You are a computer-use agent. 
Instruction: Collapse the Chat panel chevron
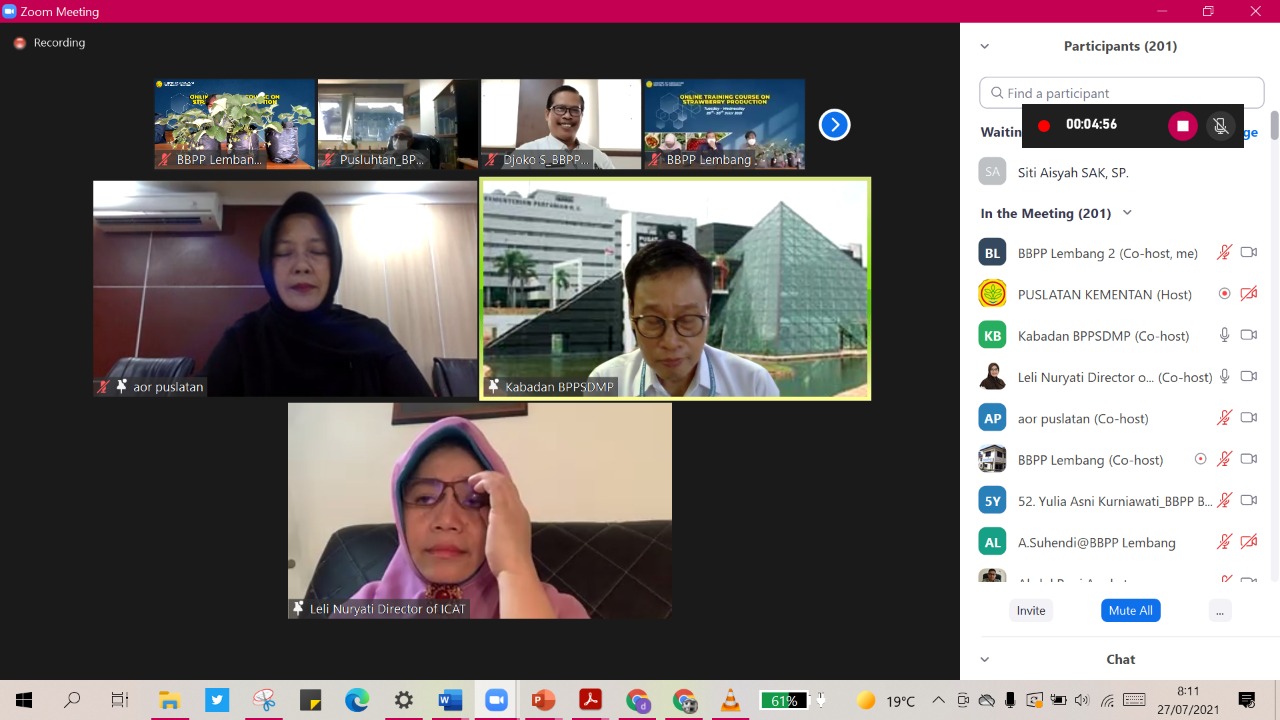click(x=985, y=659)
